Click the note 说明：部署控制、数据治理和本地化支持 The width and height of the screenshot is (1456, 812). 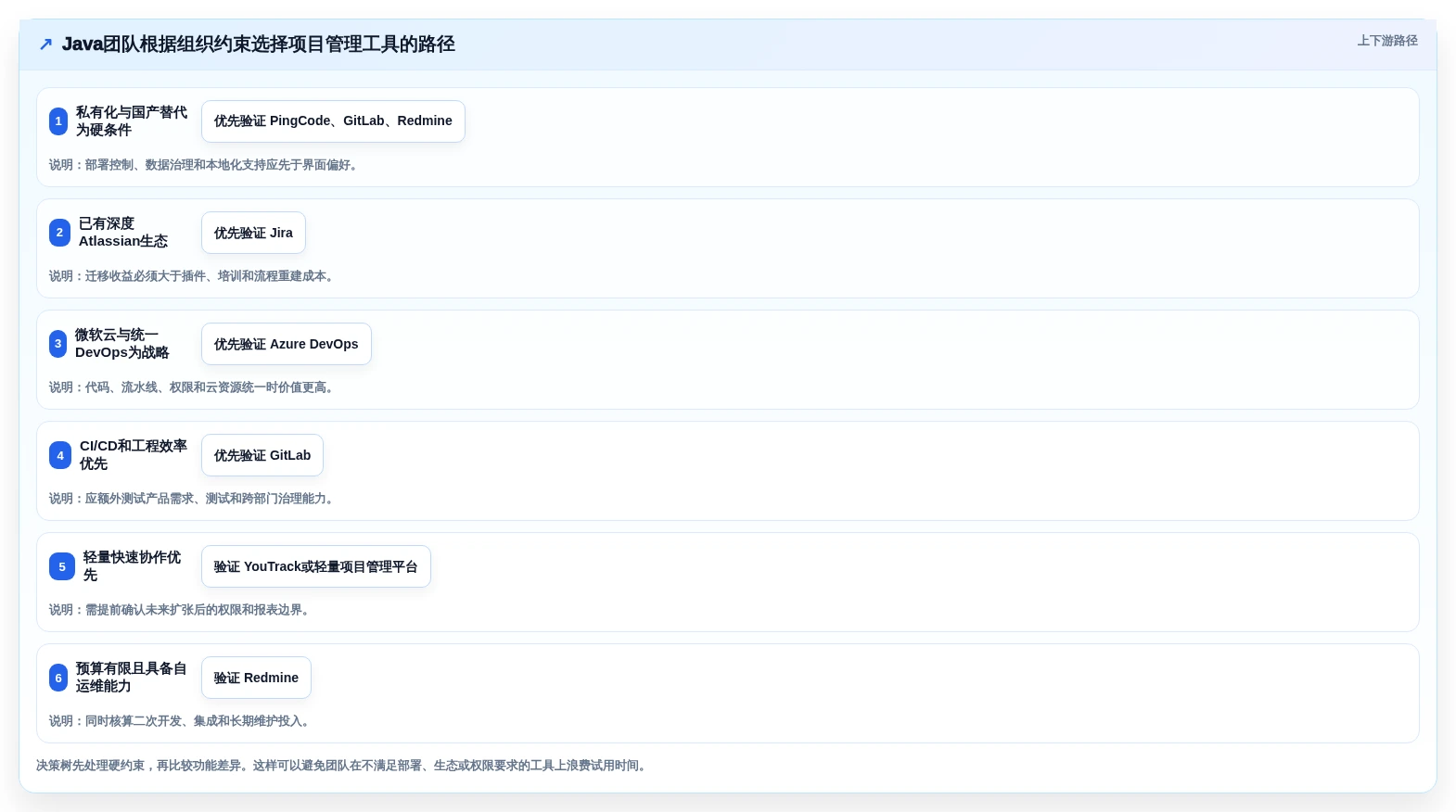(x=205, y=165)
